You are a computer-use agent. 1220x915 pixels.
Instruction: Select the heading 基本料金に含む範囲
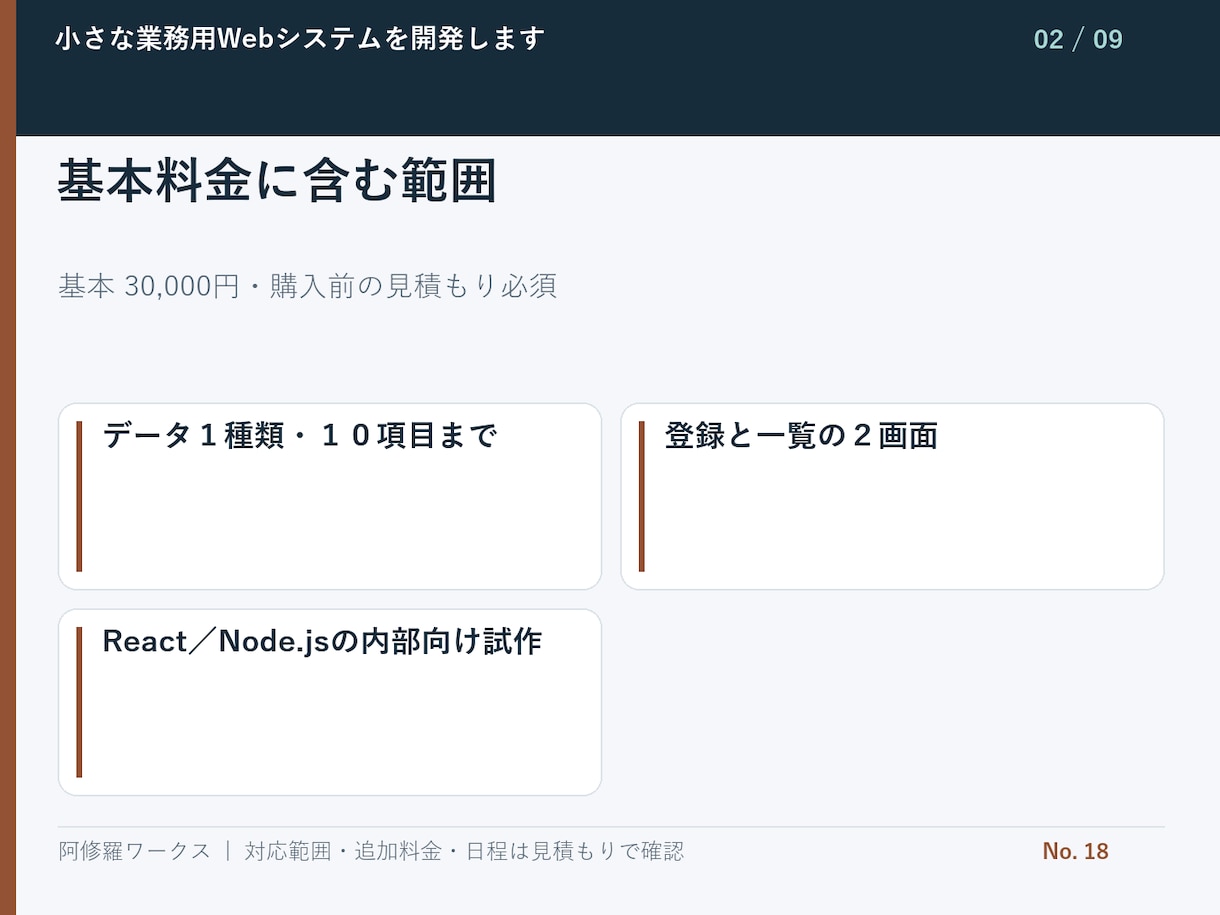(277, 181)
